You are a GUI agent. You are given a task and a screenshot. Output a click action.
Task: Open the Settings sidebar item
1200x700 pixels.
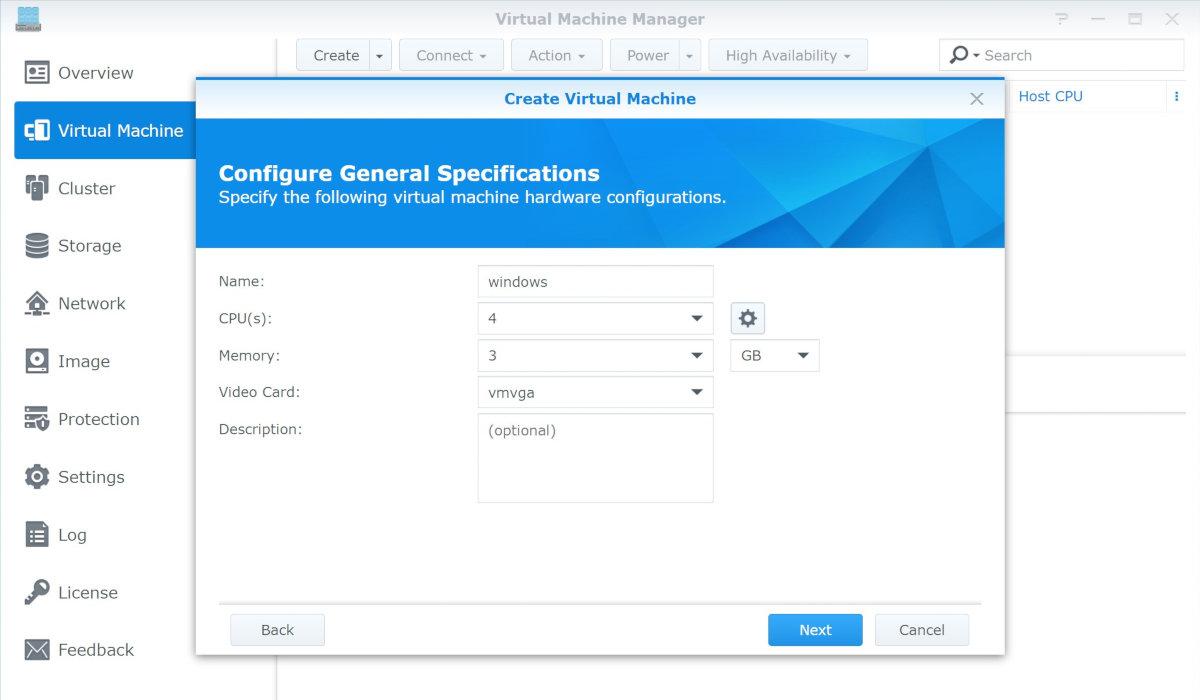tap(90, 477)
